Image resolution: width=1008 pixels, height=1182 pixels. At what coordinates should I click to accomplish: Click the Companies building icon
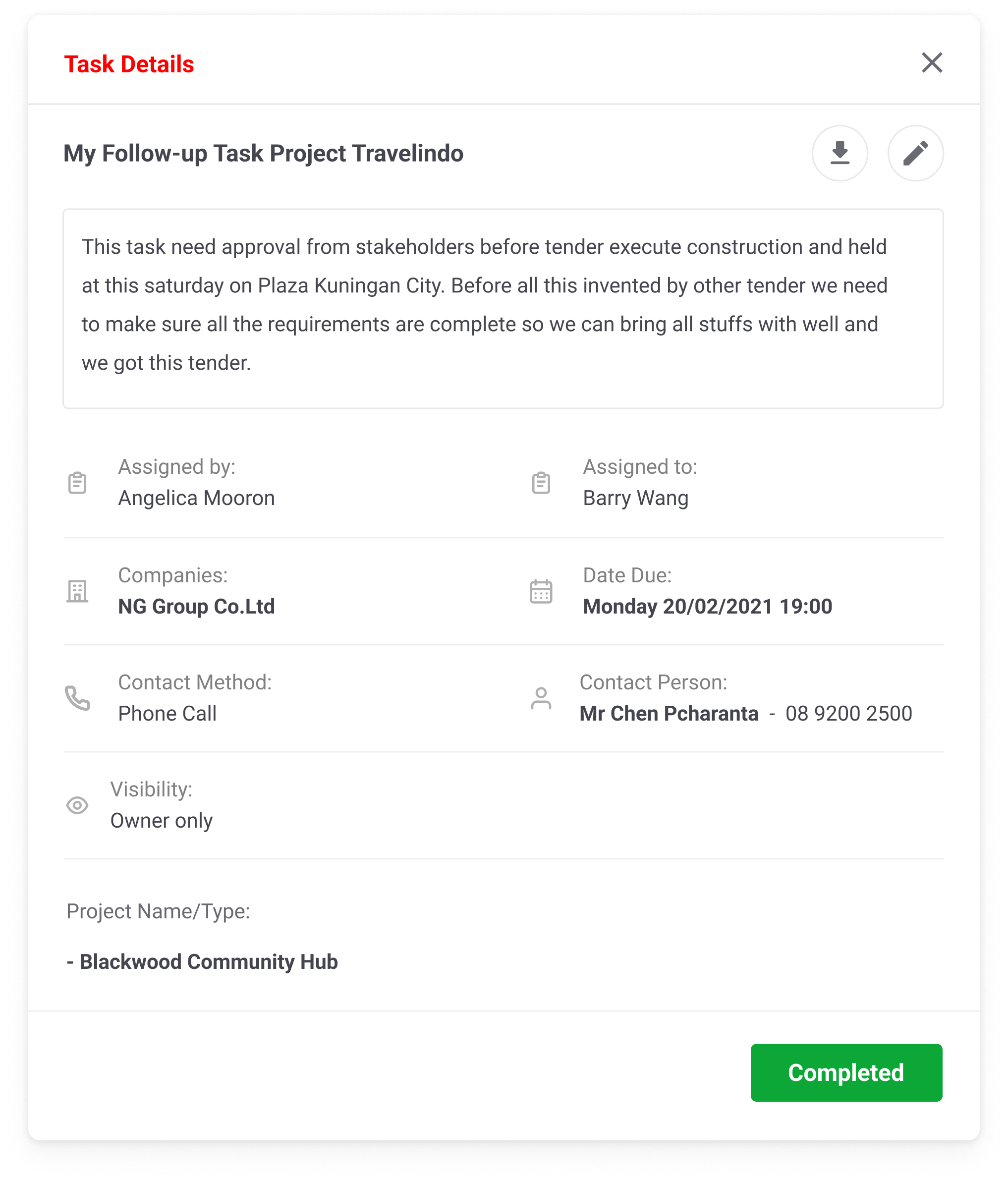[x=77, y=591]
